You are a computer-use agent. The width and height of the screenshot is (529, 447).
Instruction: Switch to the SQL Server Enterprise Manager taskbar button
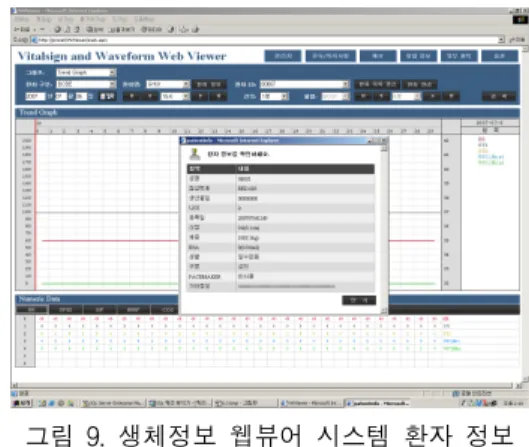(x=114, y=403)
